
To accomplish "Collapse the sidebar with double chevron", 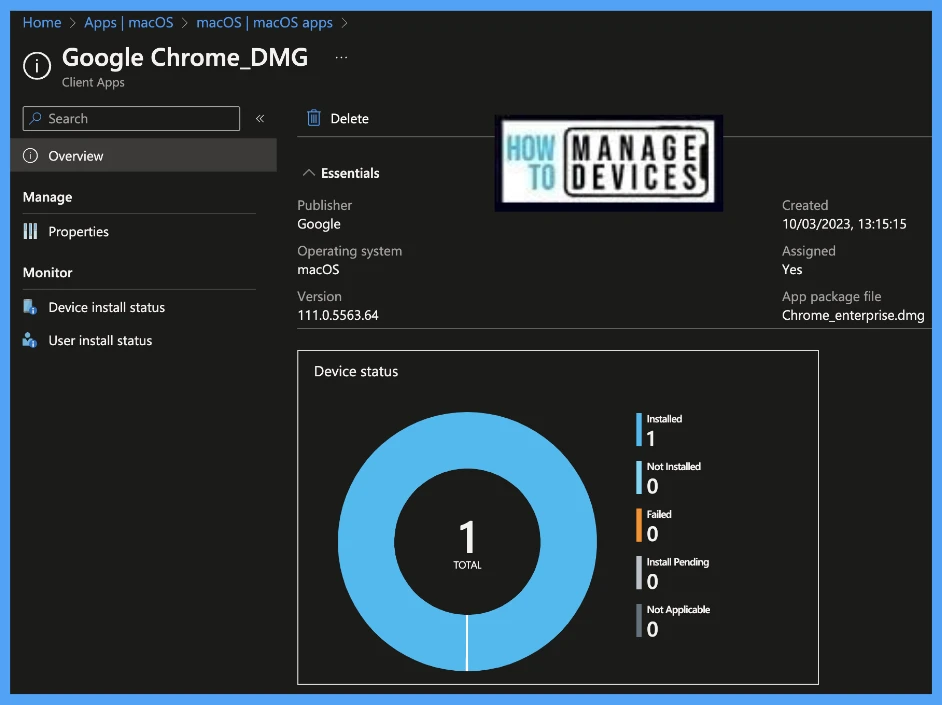I will pyautogui.click(x=260, y=118).
